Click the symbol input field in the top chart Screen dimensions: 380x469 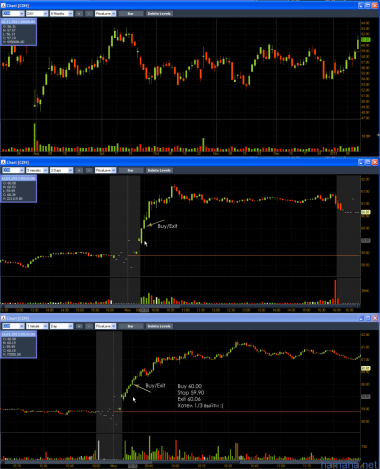[13, 14]
